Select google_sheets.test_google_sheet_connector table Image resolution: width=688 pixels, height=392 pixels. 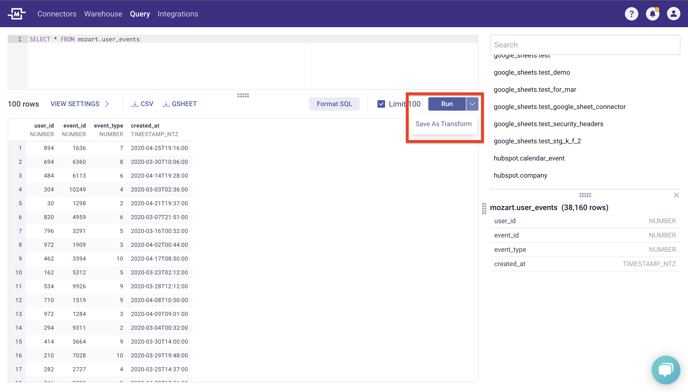(559, 107)
